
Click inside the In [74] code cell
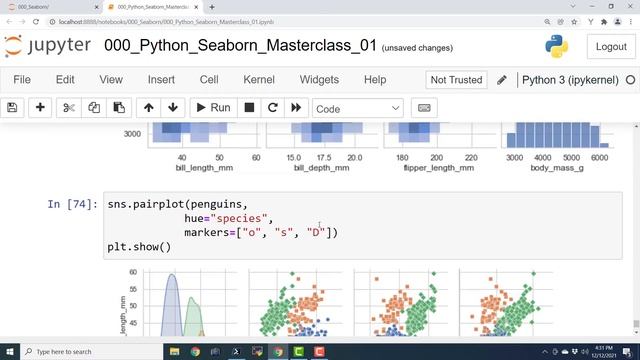363,225
